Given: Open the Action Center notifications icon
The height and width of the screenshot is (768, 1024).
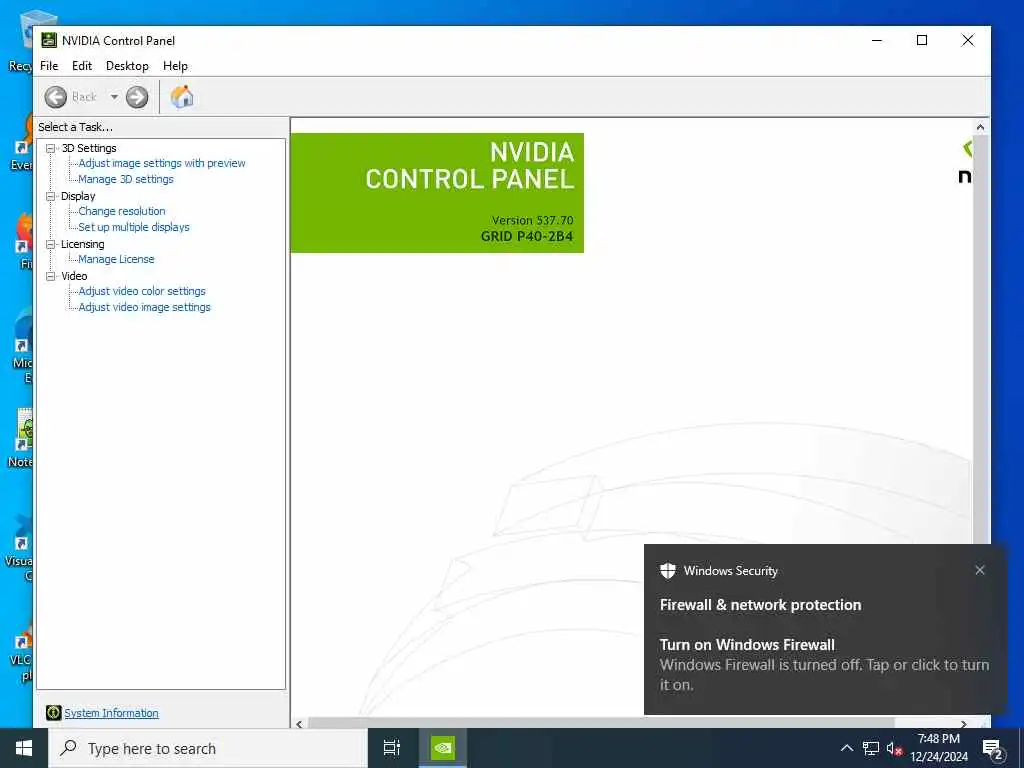Looking at the screenshot, I should click(x=993, y=749).
